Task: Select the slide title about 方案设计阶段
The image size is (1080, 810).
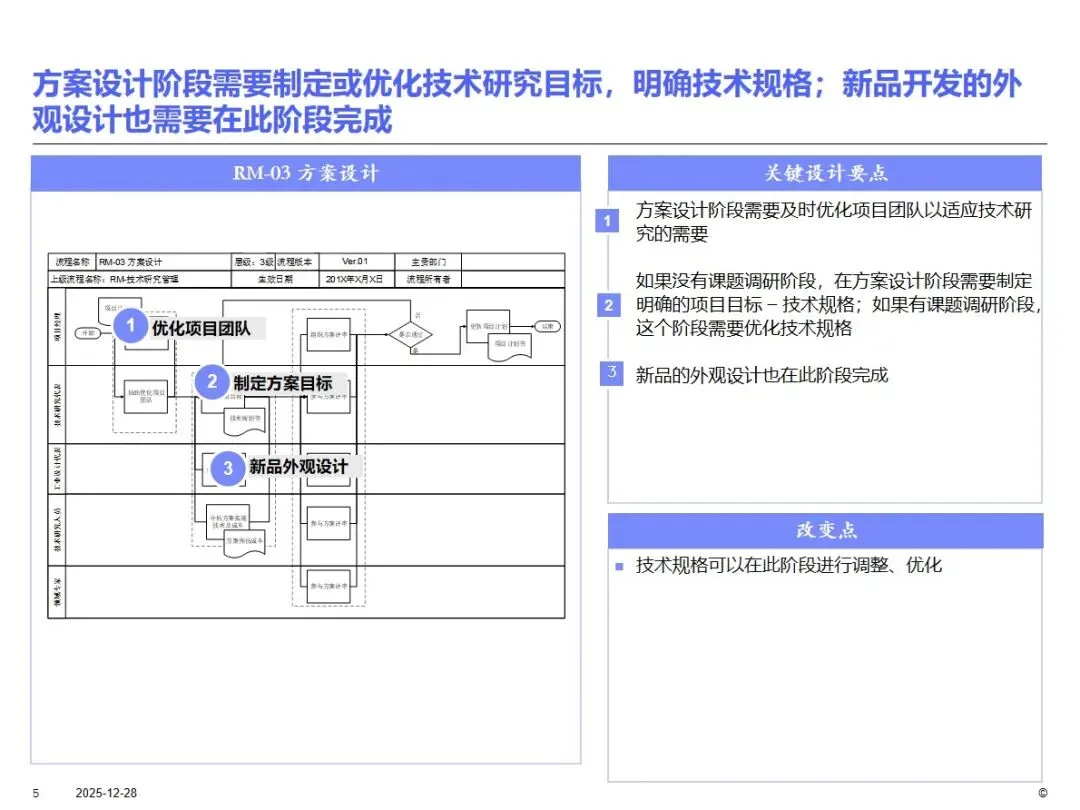Action: click(527, 101)
